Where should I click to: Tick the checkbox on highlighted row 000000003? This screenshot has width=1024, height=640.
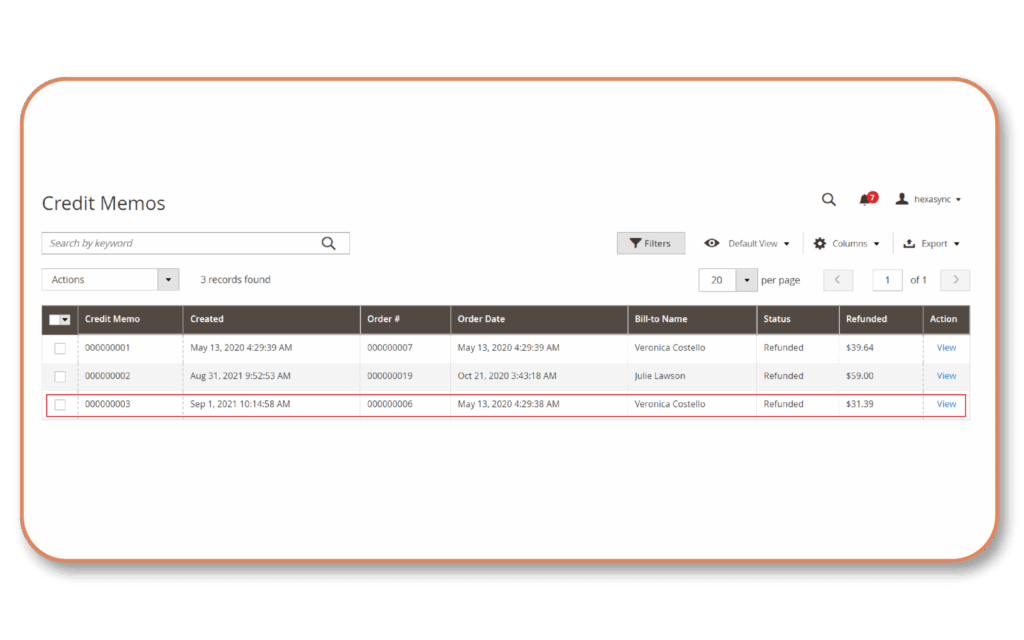[x=59, y=404]
